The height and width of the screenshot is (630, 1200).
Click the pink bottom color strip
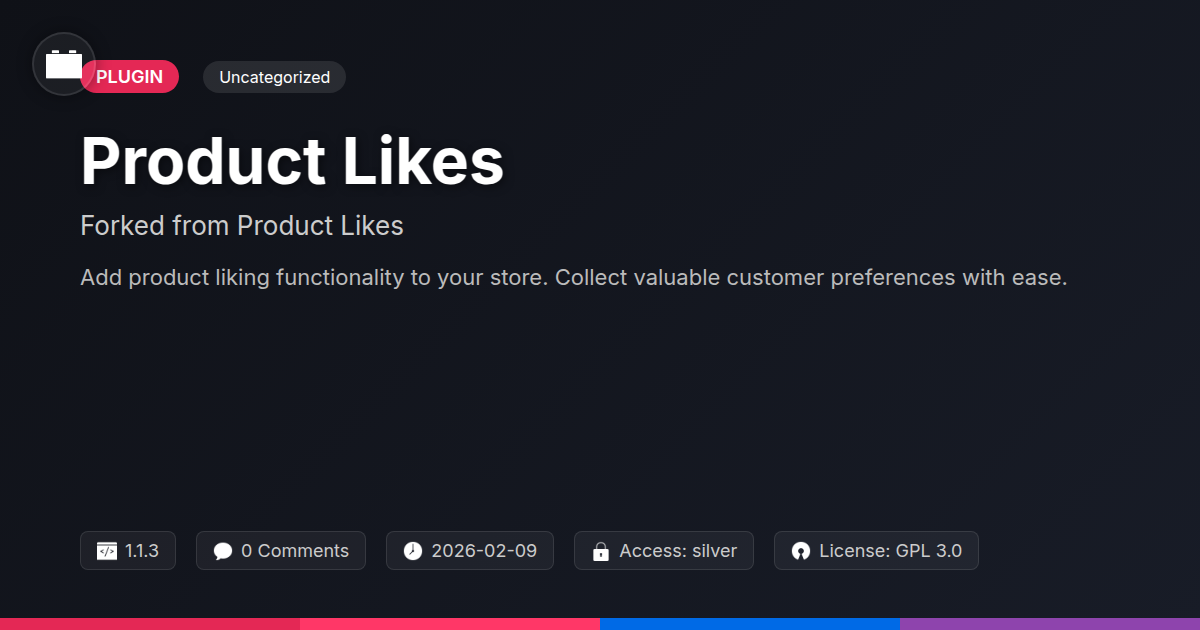[x=450, y=623]
